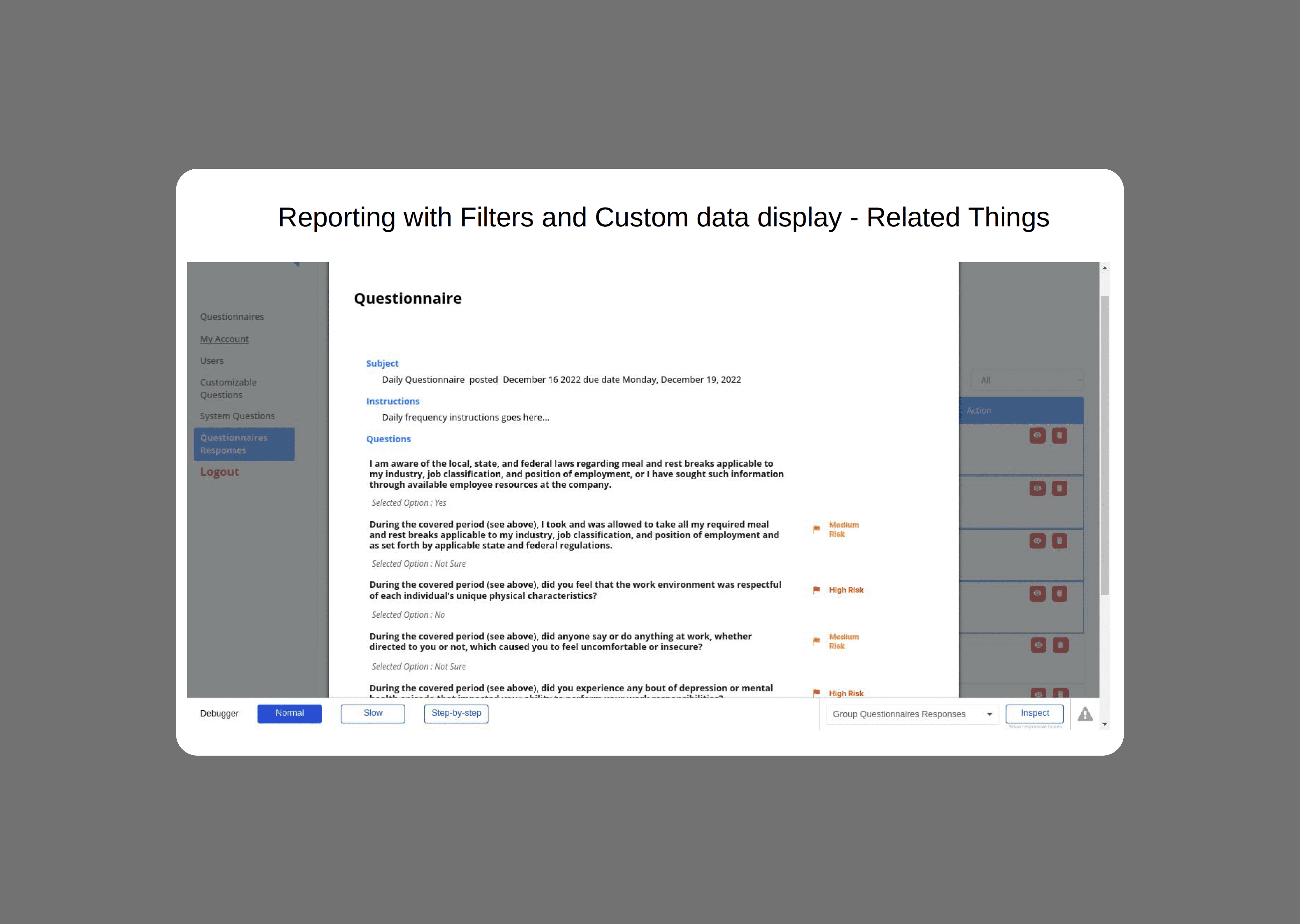Viewport: 1300px width, 924px height.
Task: Open Customizable Questions page
Action: [x=228, y=389]
